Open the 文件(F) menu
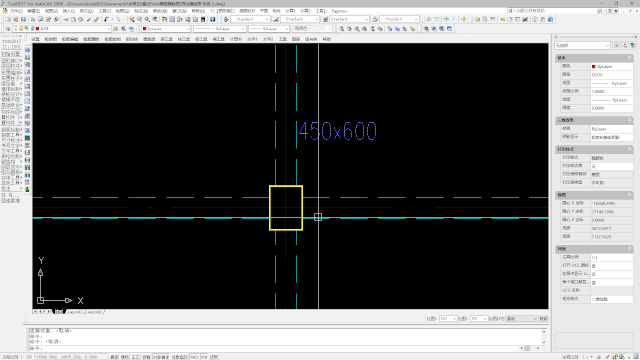 [x=16, y=11]
